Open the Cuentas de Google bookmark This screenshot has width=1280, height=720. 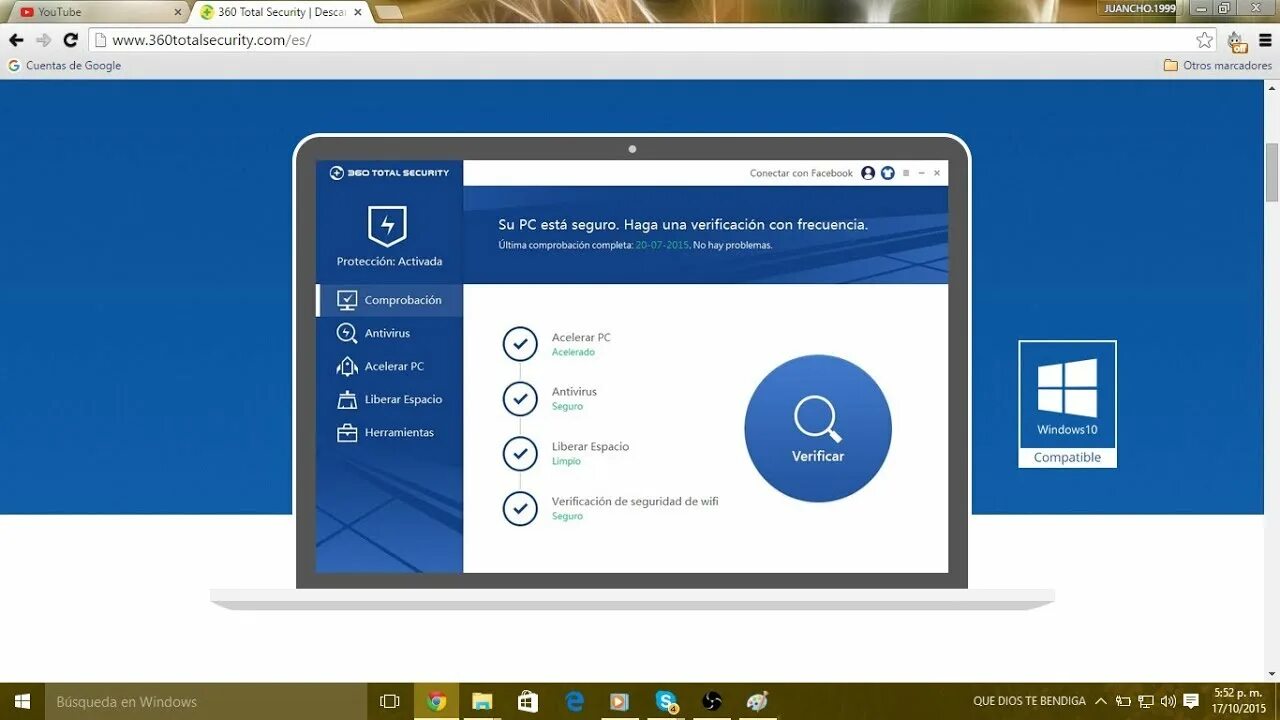(x=65, y=65)
